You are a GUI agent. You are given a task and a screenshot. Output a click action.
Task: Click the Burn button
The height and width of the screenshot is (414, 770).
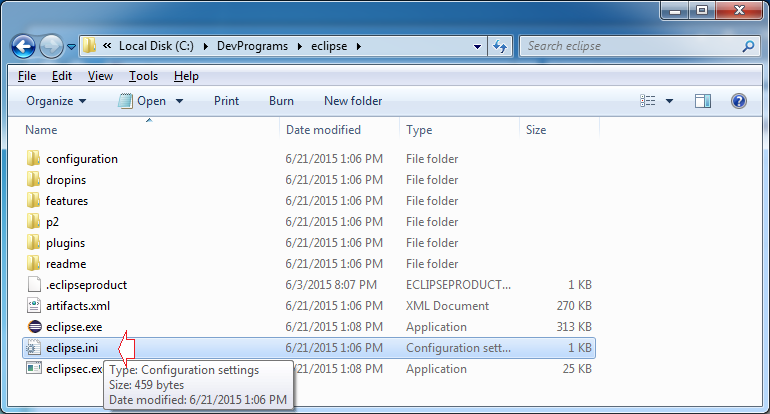click(281, 101)
